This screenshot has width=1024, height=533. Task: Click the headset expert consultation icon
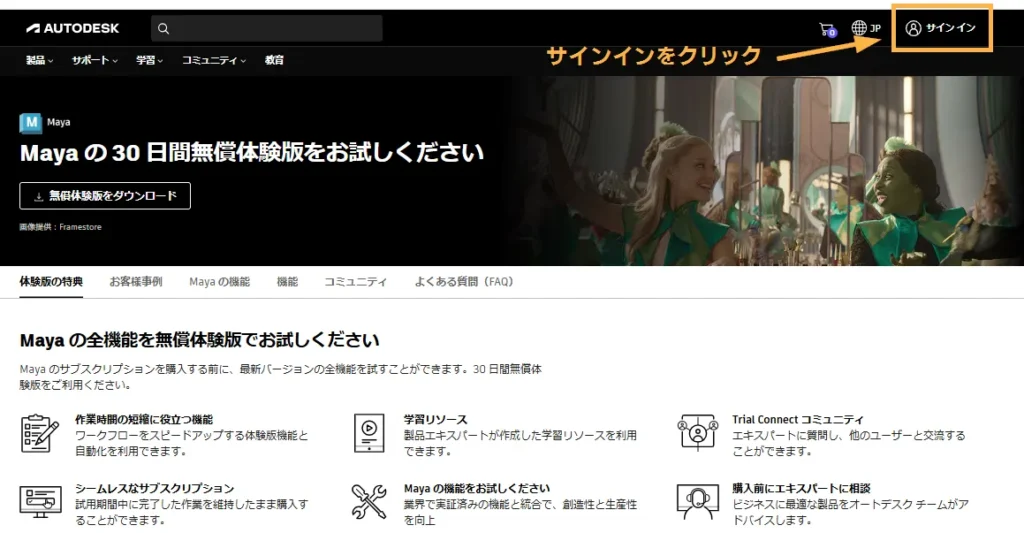697,502
